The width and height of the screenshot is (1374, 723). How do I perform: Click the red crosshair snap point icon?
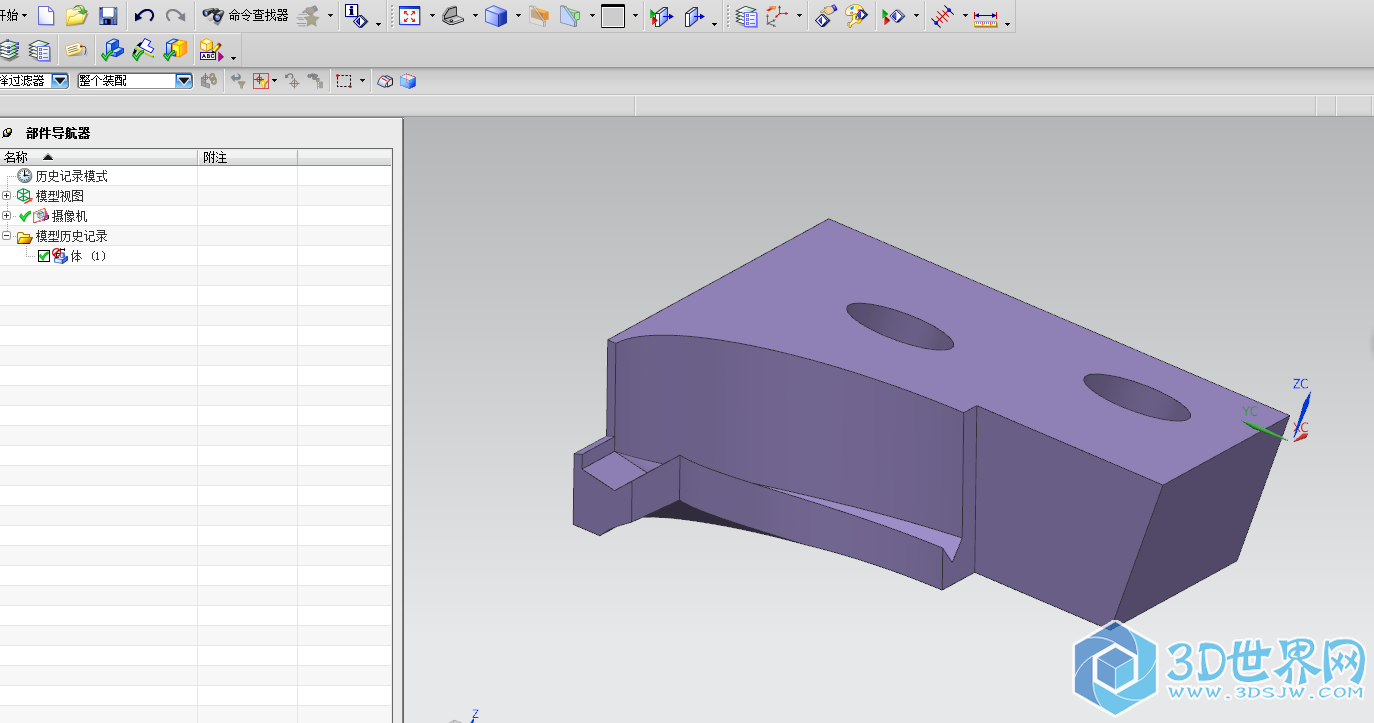point(260,81)
